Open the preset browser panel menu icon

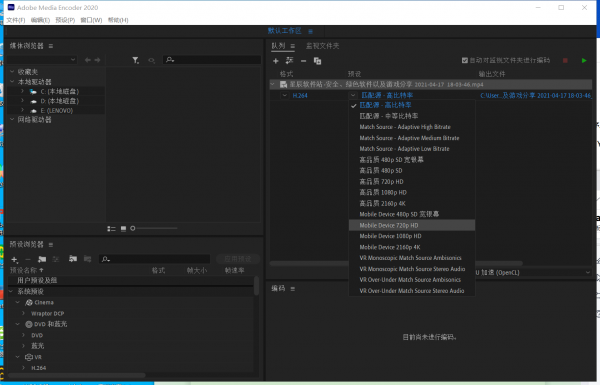pyautogui.click(x=51, y=245)
